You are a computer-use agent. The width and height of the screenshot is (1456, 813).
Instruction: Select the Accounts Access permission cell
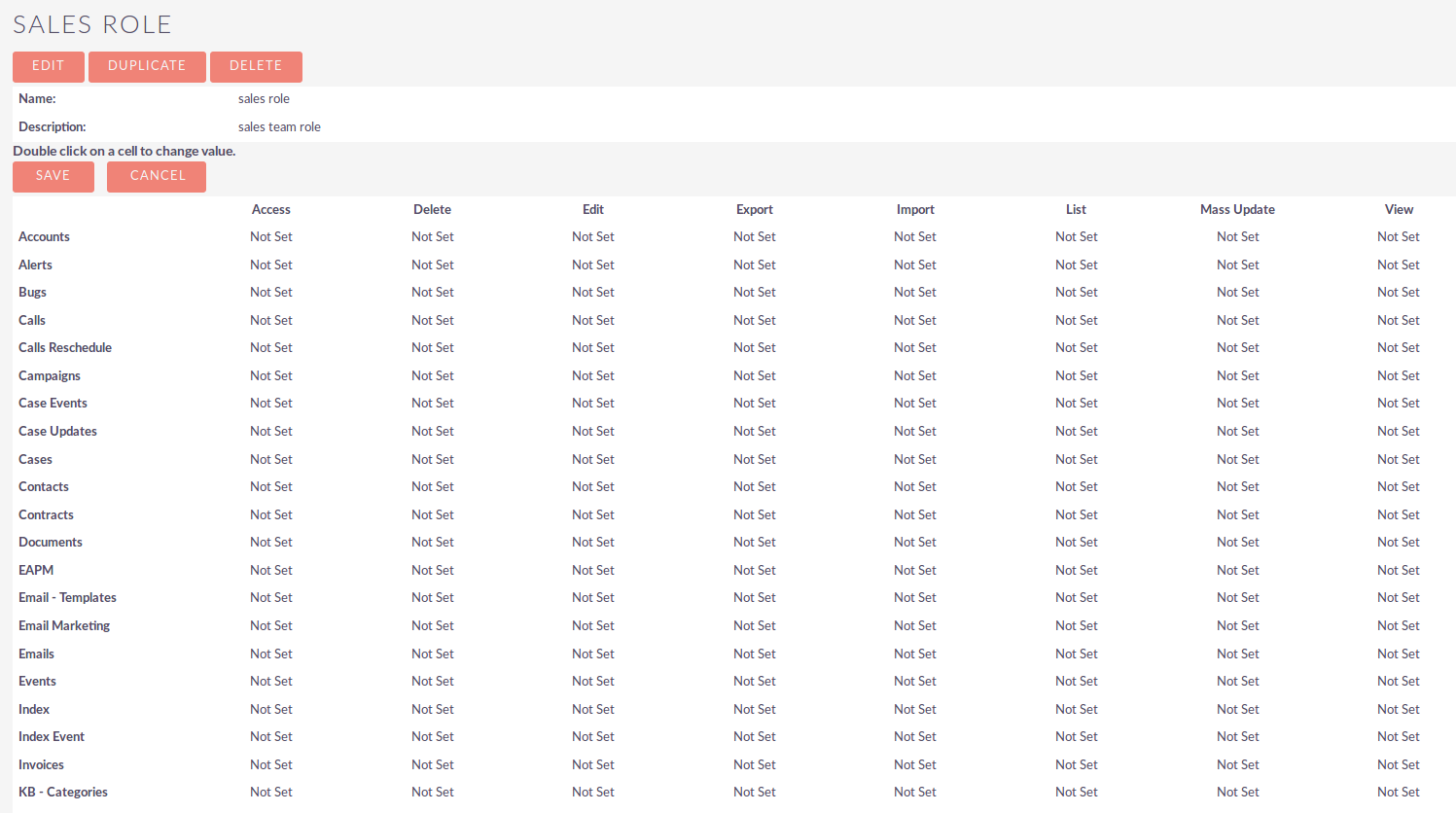[x=270, y=237]
